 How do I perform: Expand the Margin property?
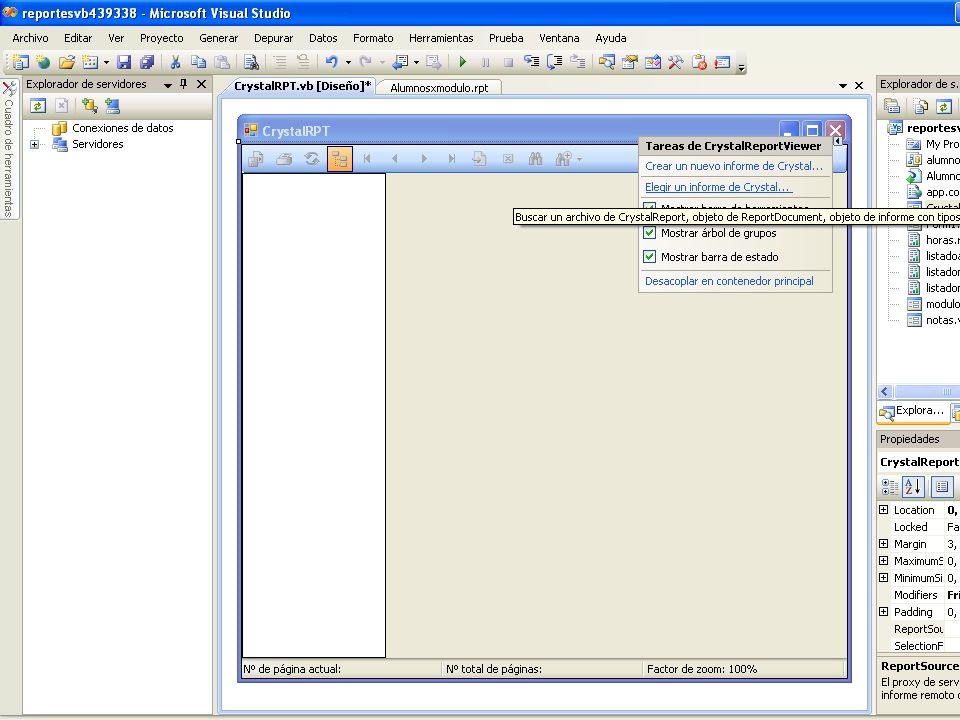(883, 544)
